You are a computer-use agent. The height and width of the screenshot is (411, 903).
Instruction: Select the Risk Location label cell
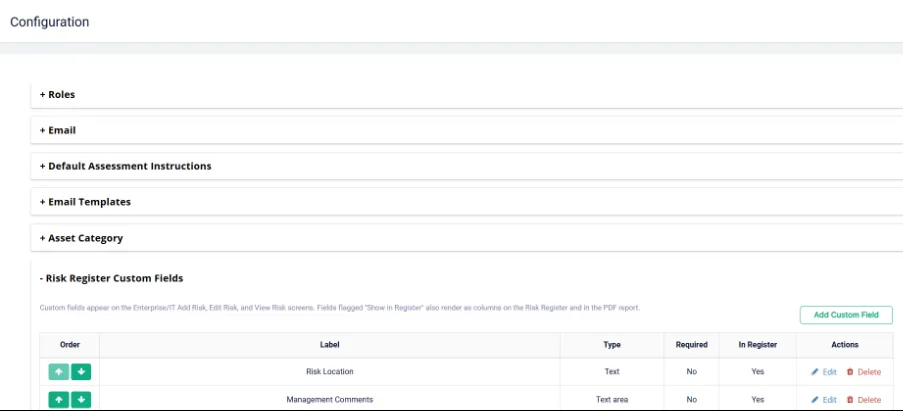(x=329, y=372)
